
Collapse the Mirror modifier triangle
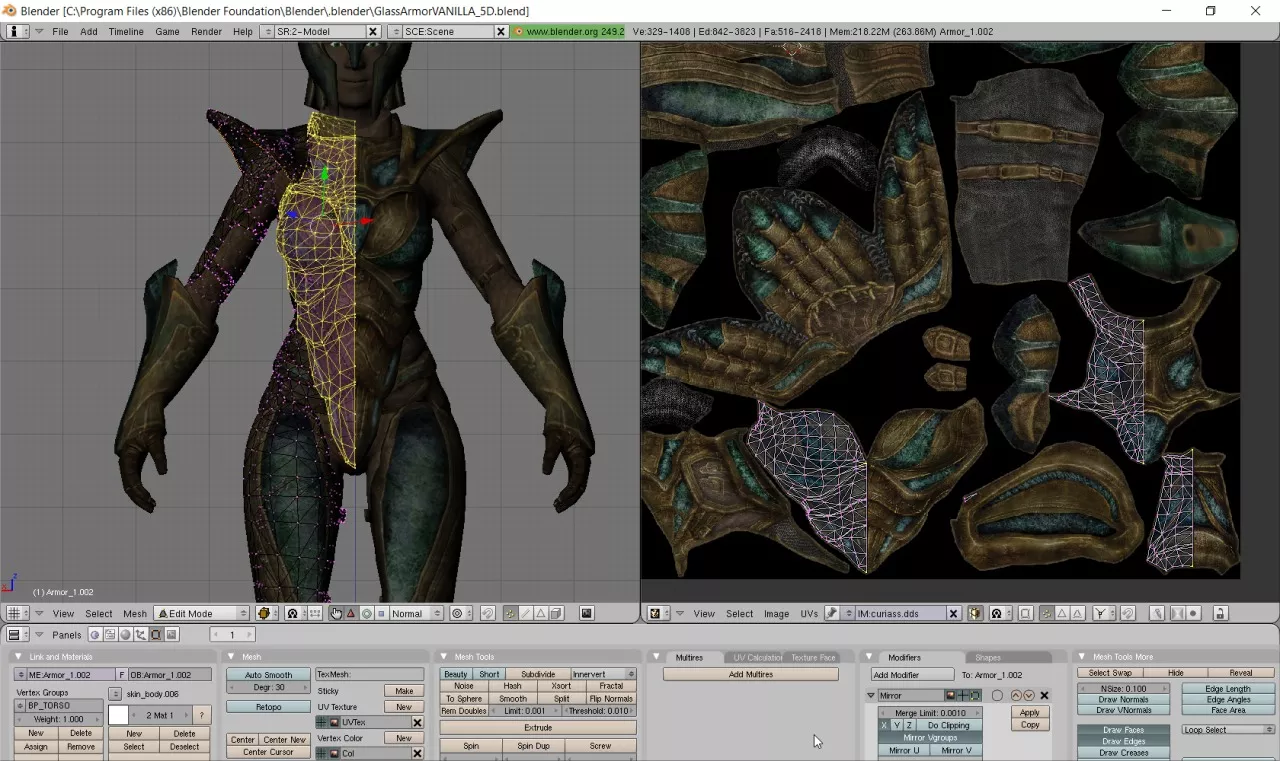click(871, 695)
